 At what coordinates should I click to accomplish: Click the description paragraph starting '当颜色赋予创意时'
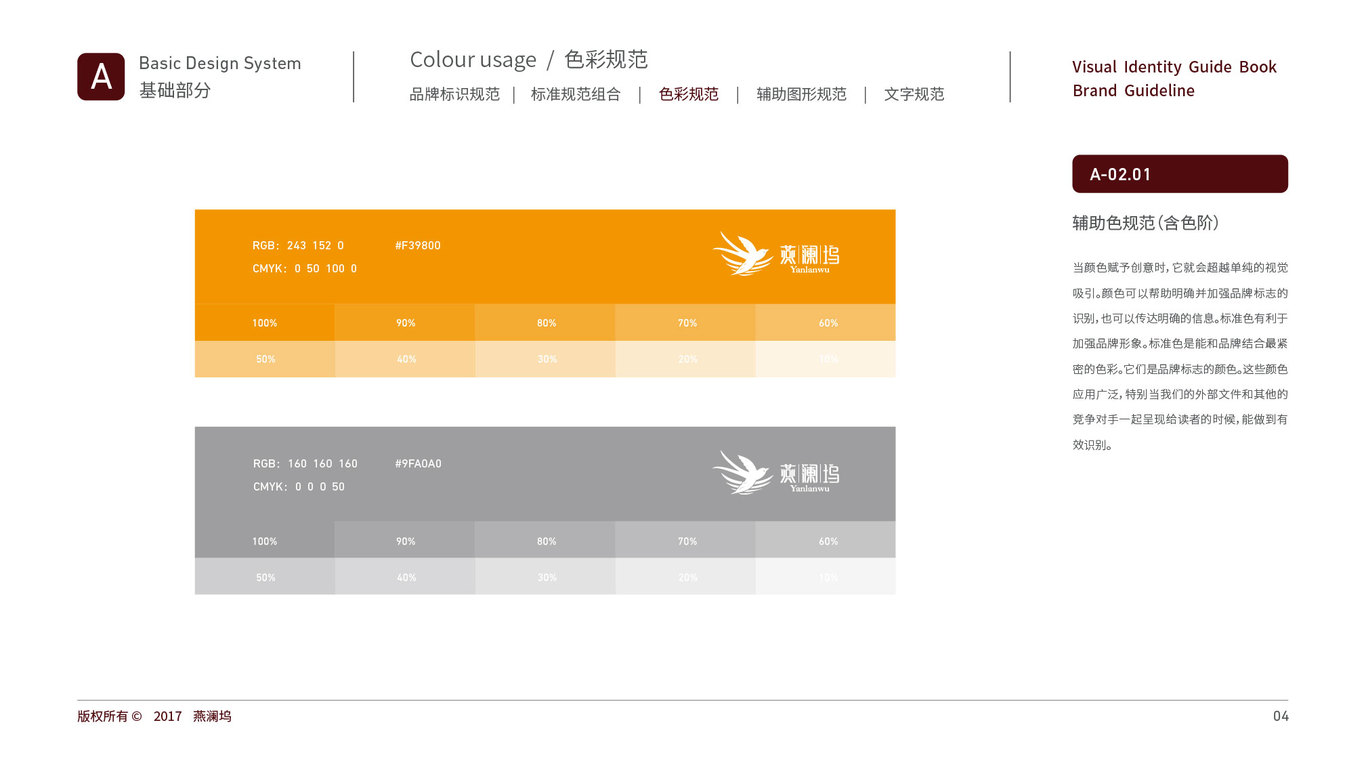pos(1180,357)
